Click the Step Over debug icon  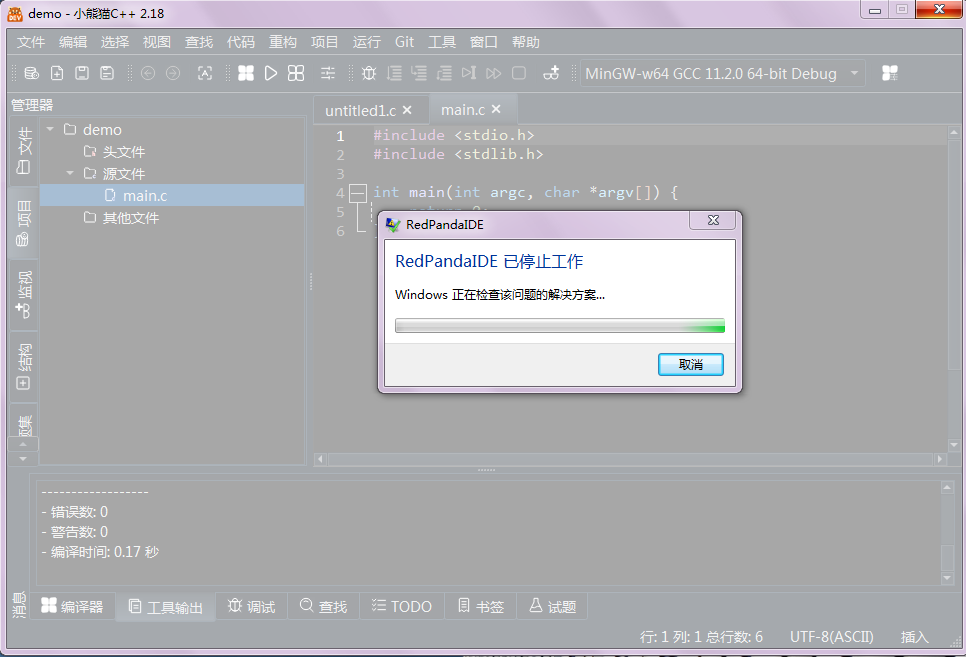(394, 73)
